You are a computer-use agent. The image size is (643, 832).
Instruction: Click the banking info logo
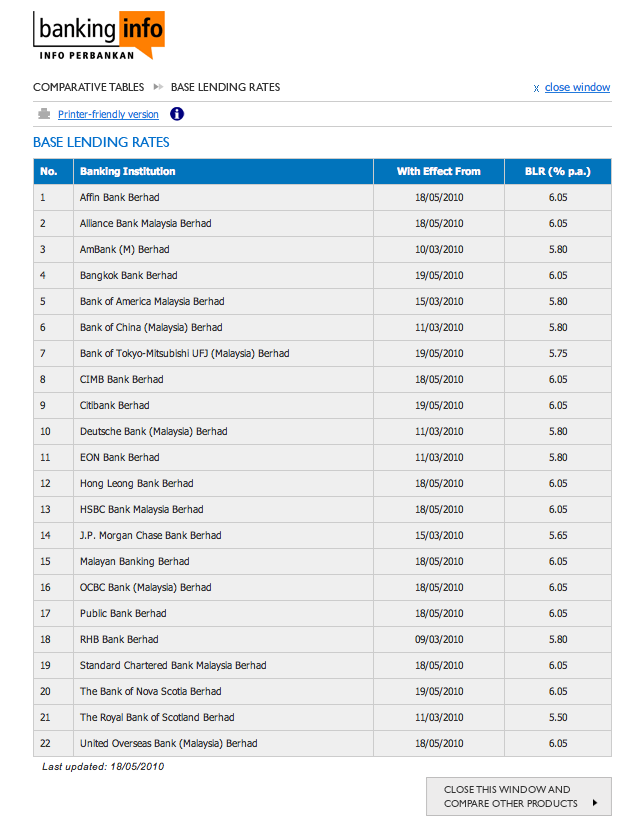point(99,35)
